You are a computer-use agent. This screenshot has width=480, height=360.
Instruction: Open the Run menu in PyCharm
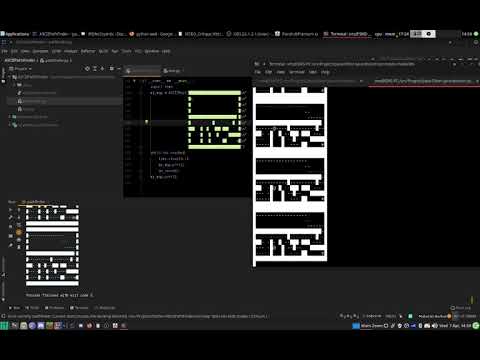click(x=115, y=51)
